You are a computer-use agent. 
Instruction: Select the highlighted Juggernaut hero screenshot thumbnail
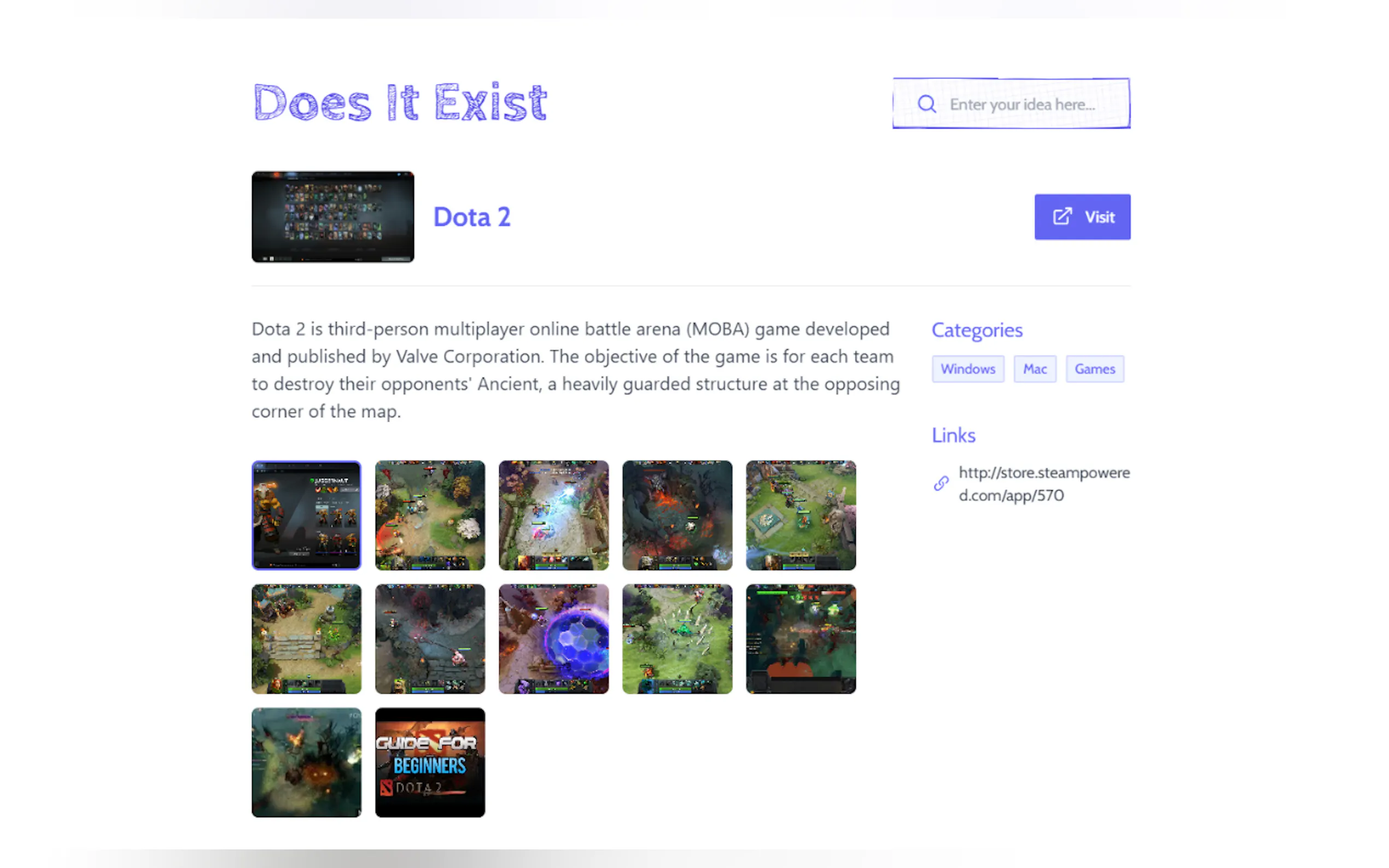[x=307, y=515]
